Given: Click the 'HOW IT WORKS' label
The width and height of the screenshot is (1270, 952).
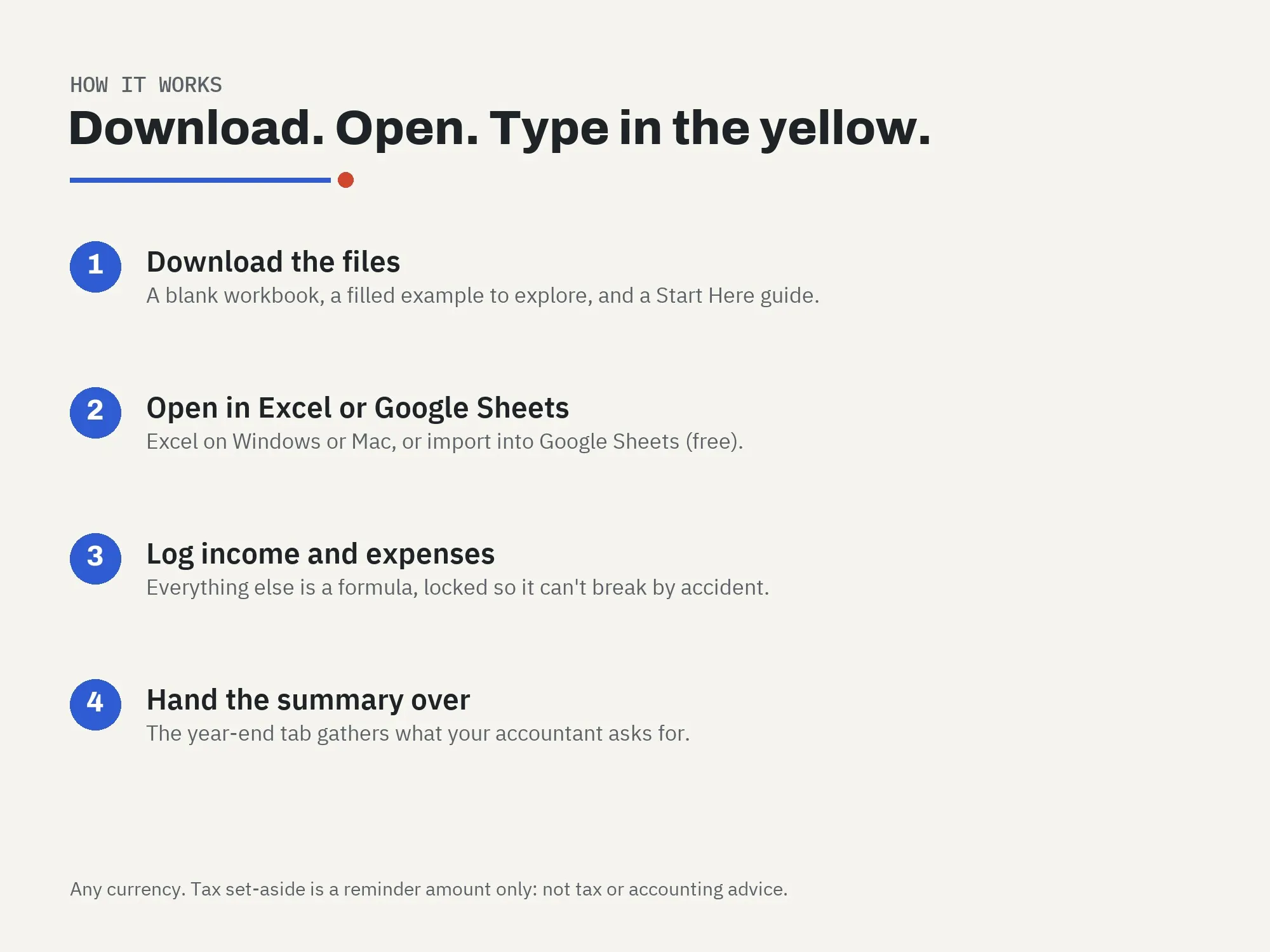Looking at the screenshot, I should (146, 85).
